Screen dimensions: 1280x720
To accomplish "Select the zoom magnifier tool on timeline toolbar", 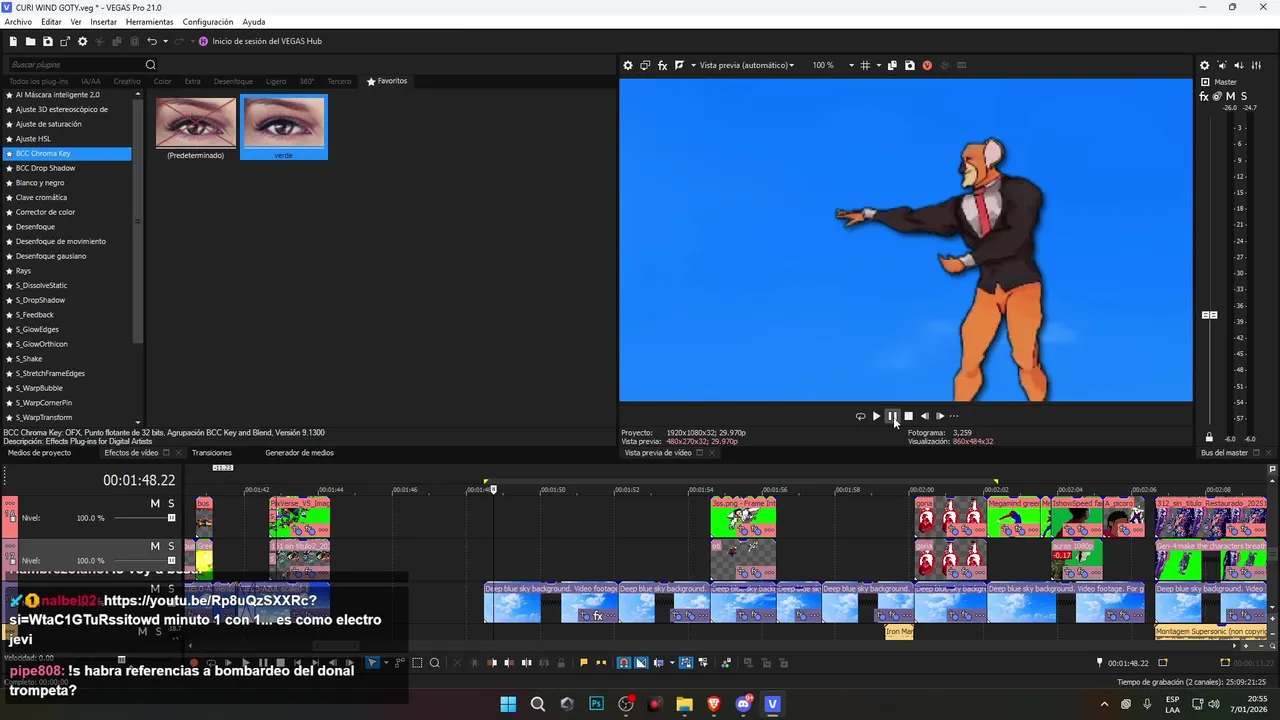I will click(434, 662).
